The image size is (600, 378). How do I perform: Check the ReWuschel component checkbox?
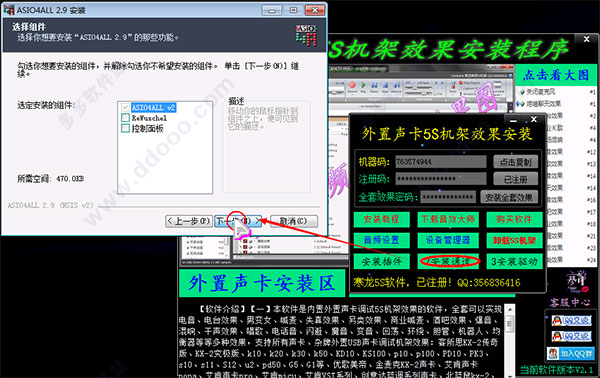pos(125,118)
